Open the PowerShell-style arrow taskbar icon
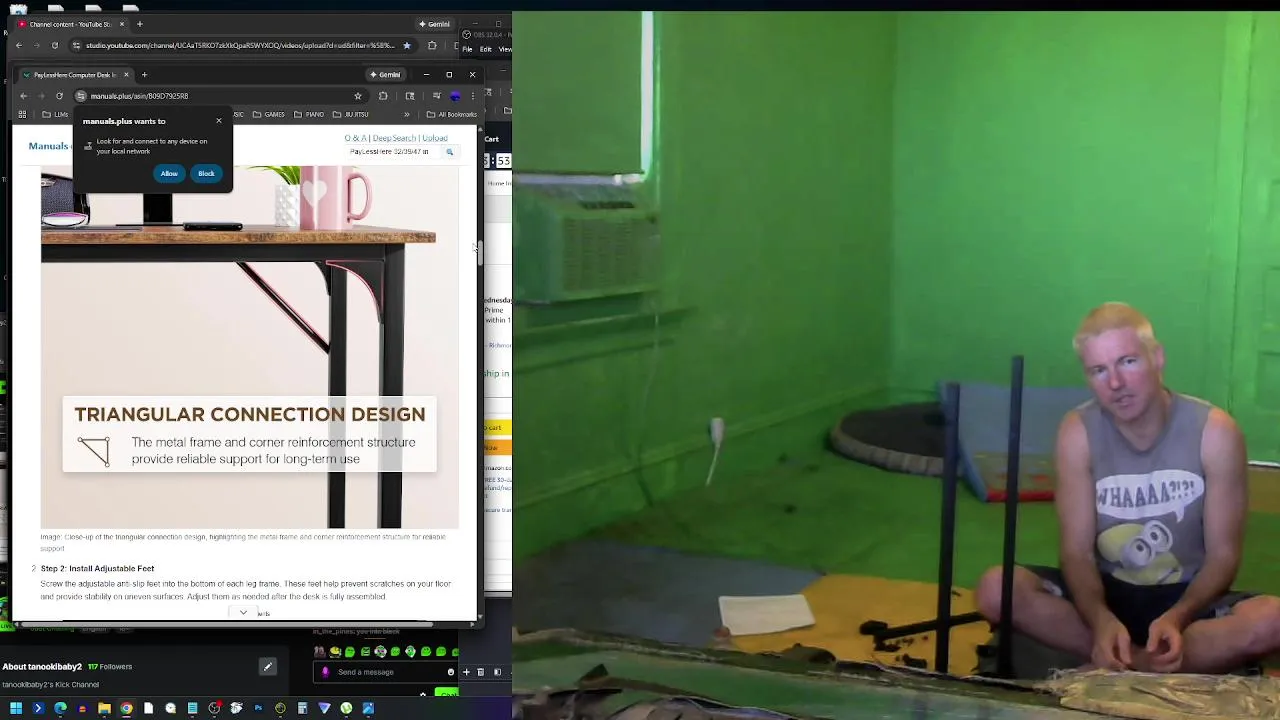The width and height of the screenshot is (1280, 720). [x=38, y=708]
